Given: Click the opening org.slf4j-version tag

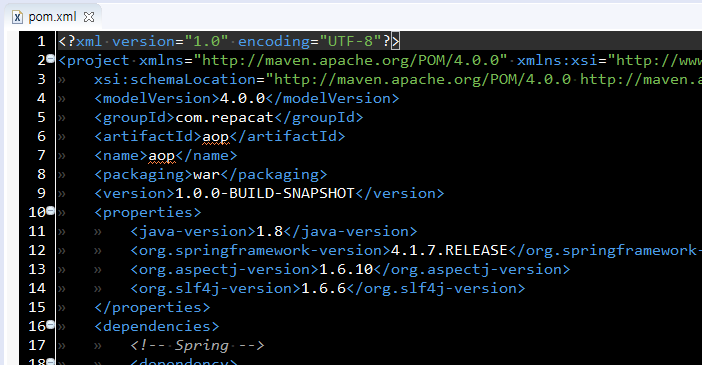Looking at the screenshot, I should point(215,288).
